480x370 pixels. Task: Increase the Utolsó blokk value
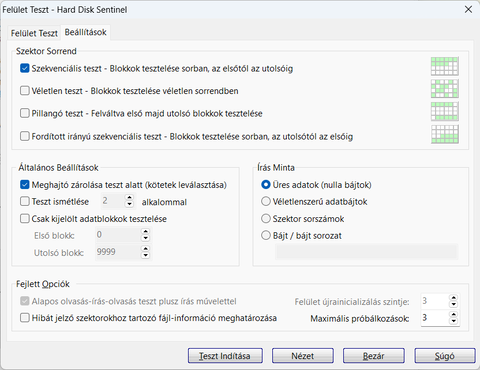click(x=146, y=249)
